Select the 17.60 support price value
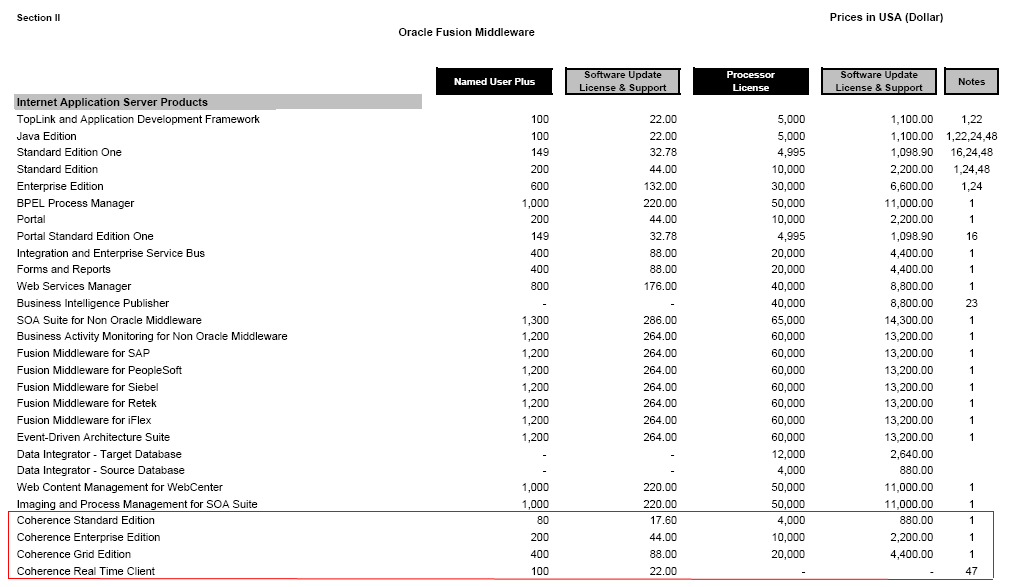The image size is (1015, 587). 663,520
